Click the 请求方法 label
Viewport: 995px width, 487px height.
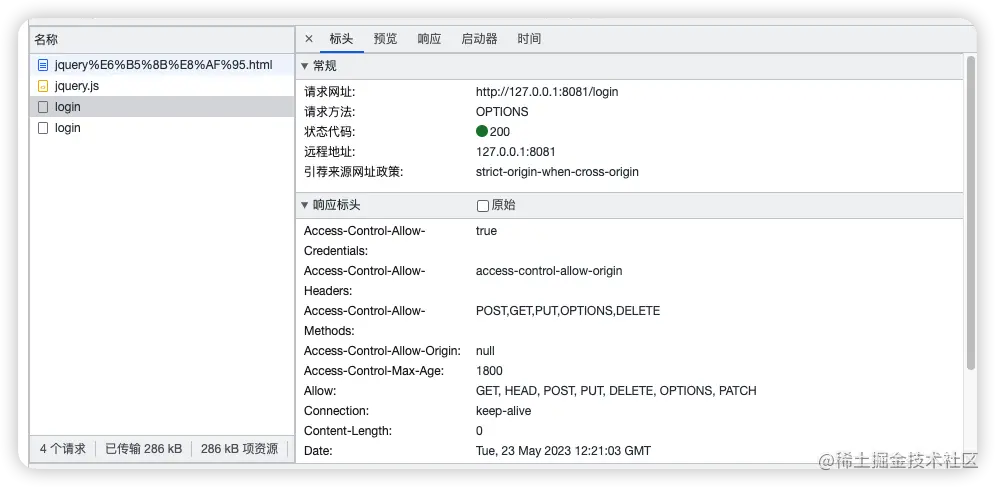click(x=329, y=112)
